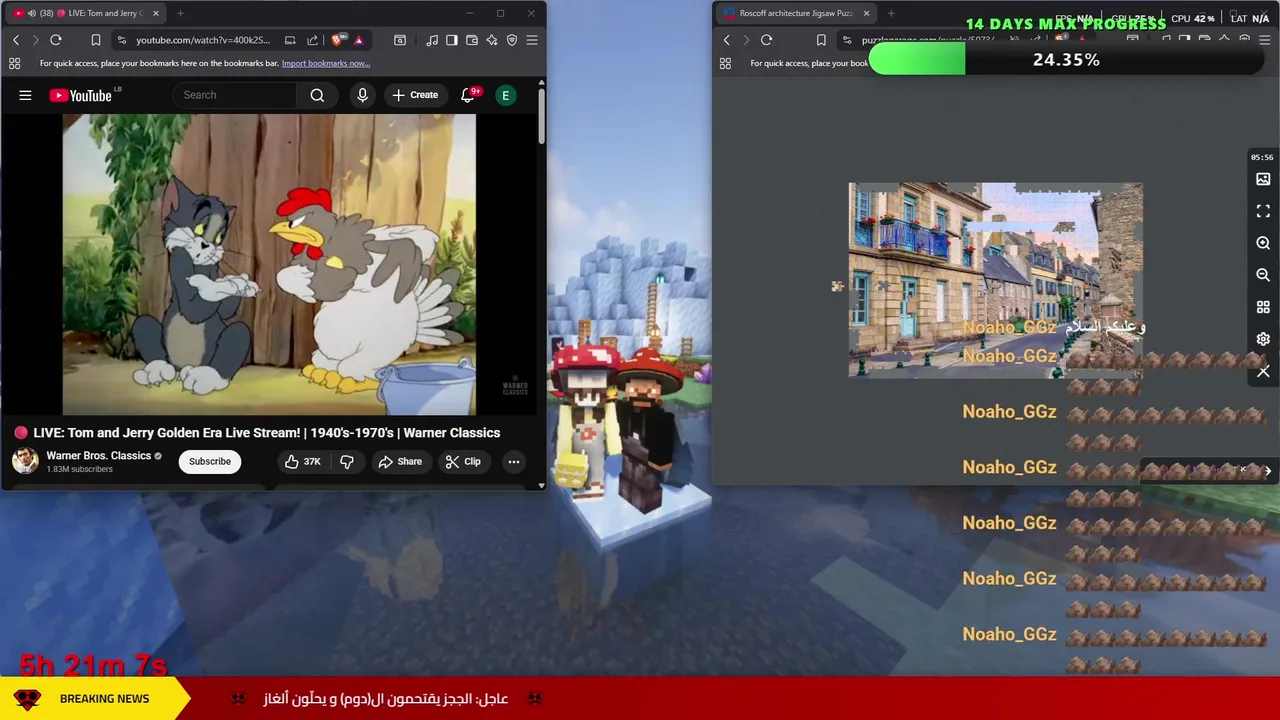
Task: Open the apps grid on the puzzle bookmarks bar
Action: [725, 63]
